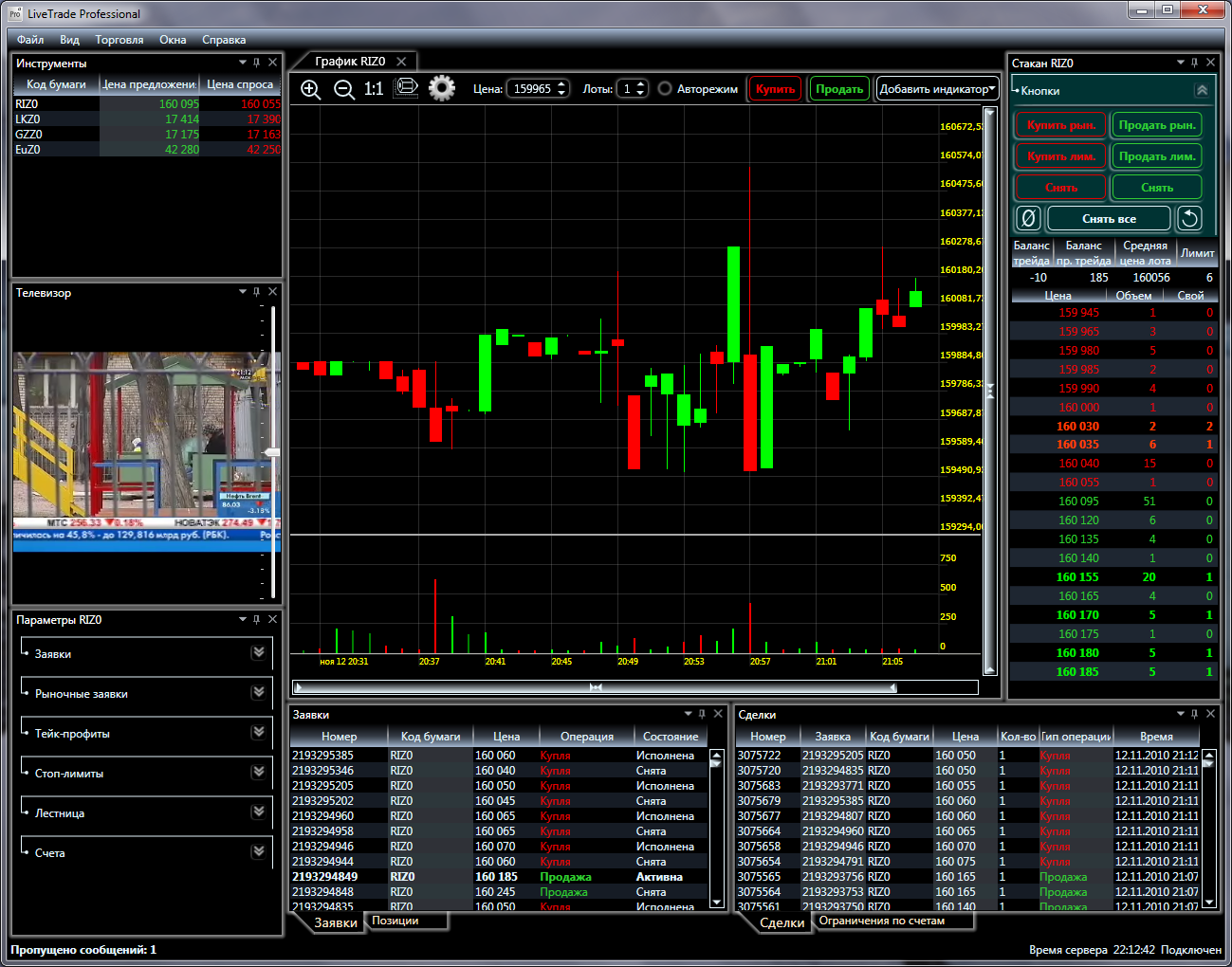Click the green Снять button

(1157, 188)
